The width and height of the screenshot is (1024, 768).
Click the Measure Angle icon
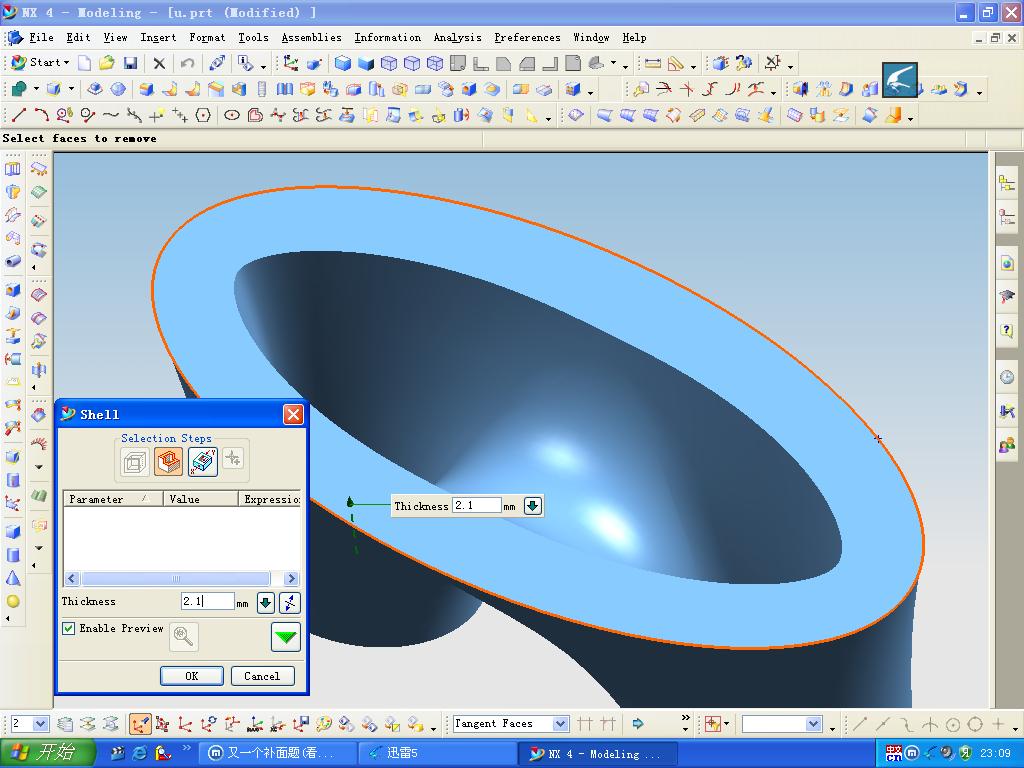point(676,63)
